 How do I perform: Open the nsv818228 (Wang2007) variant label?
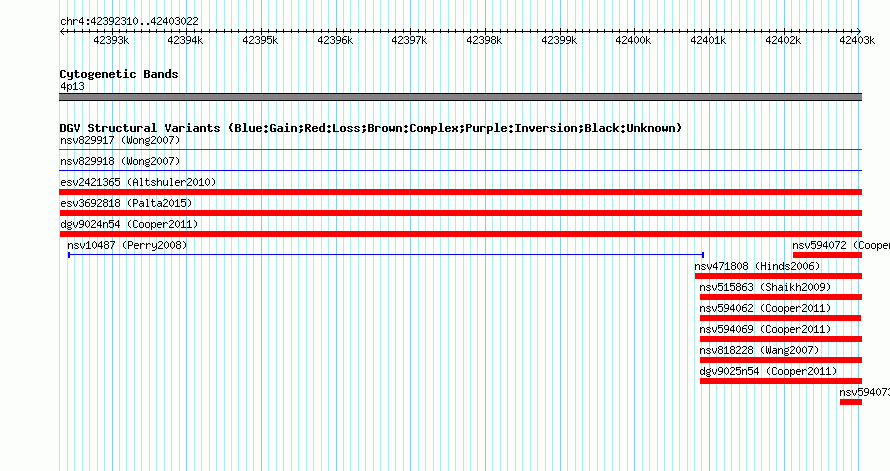[759, 350]
